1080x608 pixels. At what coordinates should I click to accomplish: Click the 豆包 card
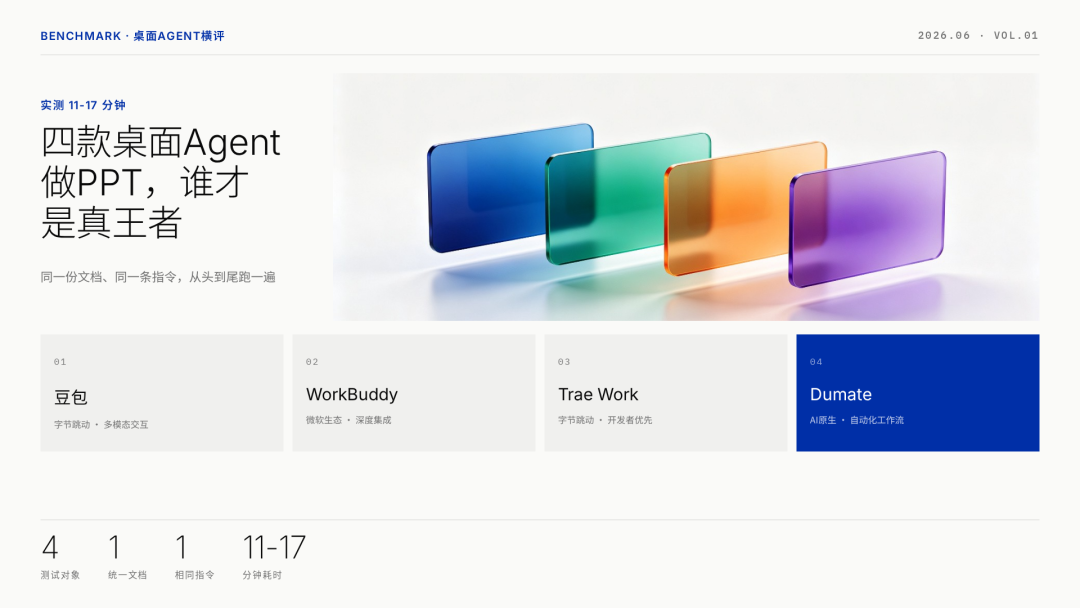point(162,392)
